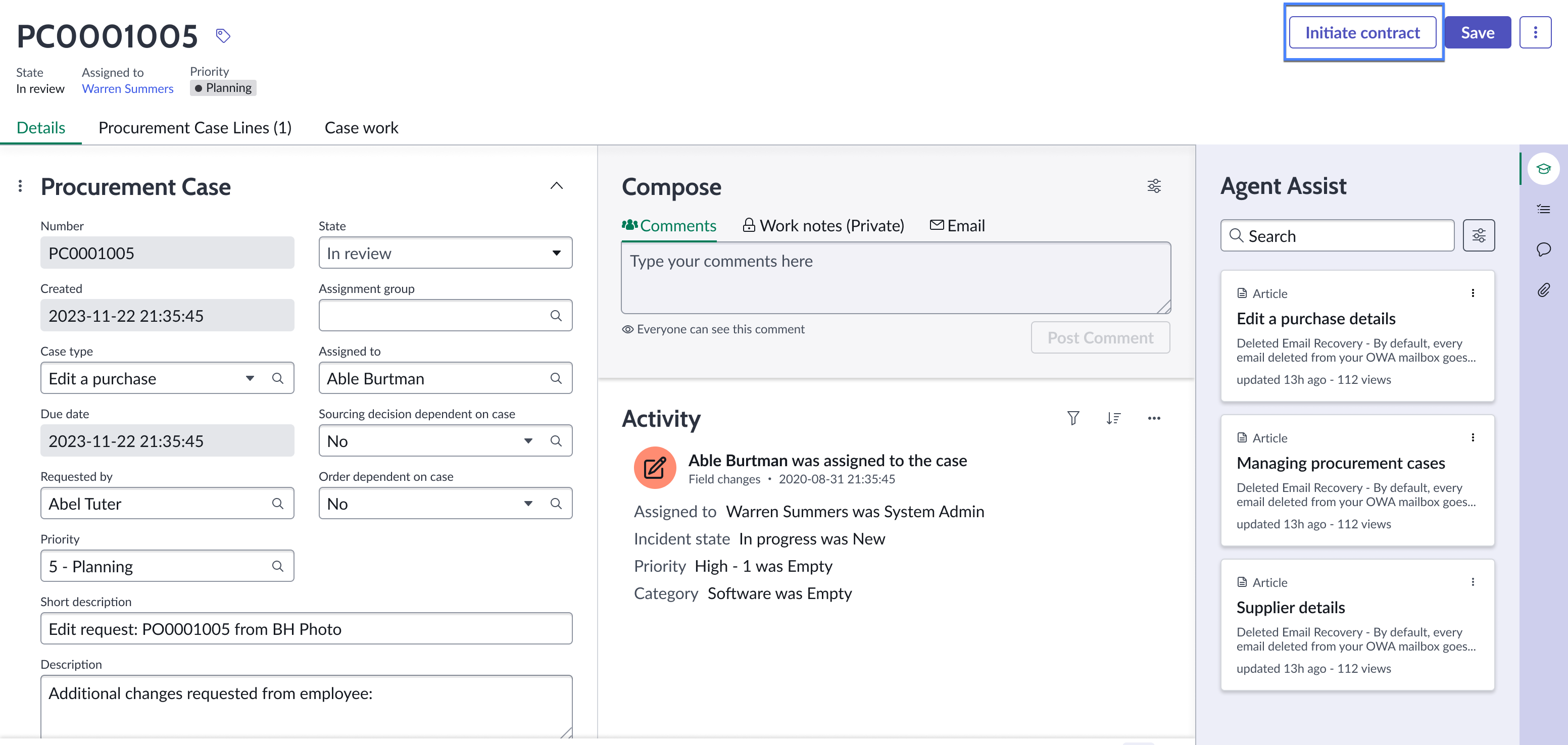Click the Description text area
Viewport: 1568px width, 745px height.
click(x=306, y=706)
